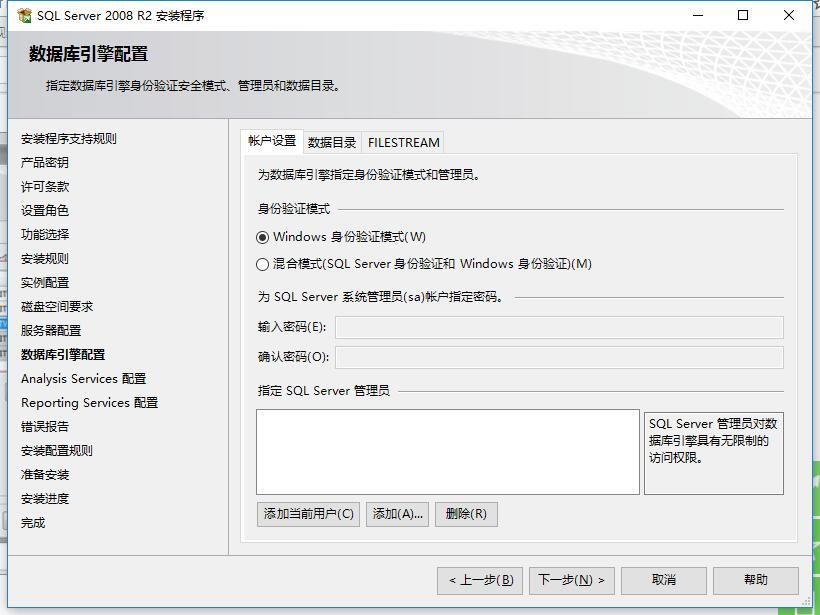820x615 pixels.
Task: Focus the 输入密码(E) password field
Action: click(560, 327)
